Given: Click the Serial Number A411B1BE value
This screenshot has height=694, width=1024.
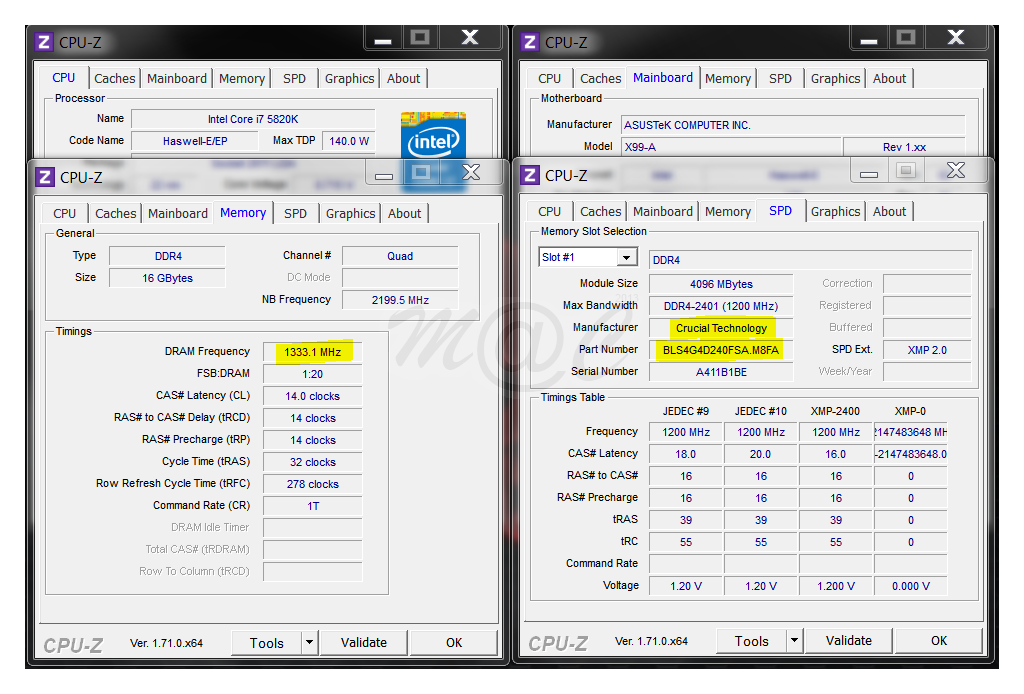Looking at the screenshot, I should pyautogui.click(x=721, y=372).
